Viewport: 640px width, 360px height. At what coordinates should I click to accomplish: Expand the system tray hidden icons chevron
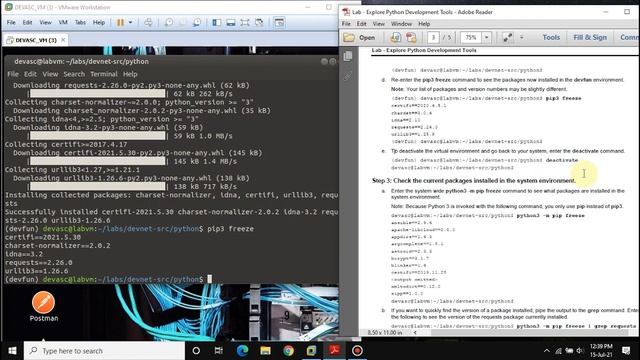click(547, 351)
